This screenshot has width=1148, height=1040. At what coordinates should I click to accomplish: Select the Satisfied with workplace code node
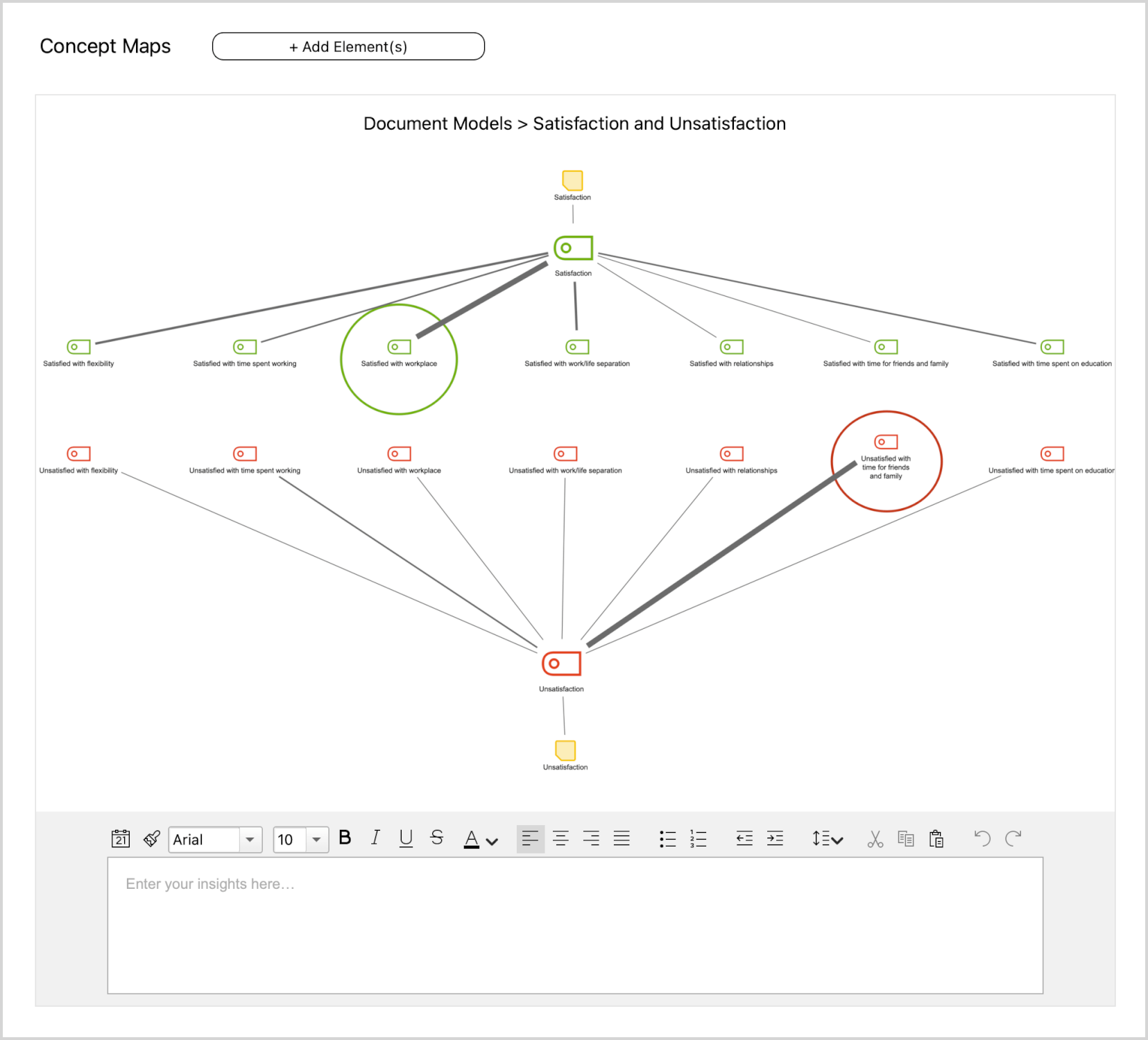point(399,347)
